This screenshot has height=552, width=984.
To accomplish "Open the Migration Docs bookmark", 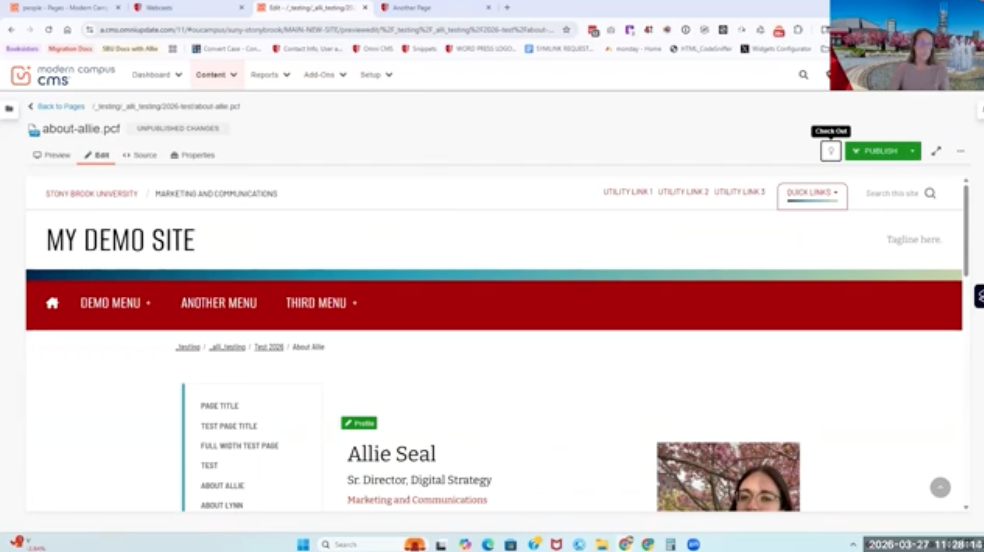I will [x=70, y=48].
